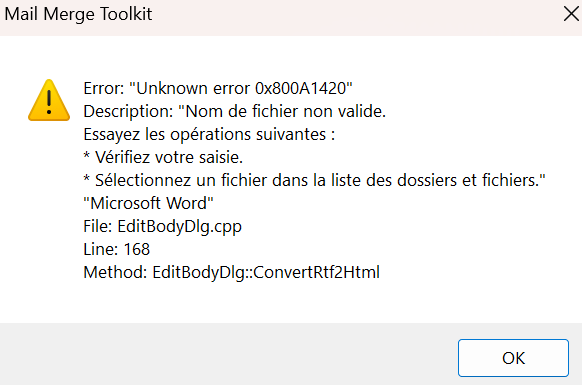Click the Method label in the message
The image size is (582, 385).
coord(115,273)
